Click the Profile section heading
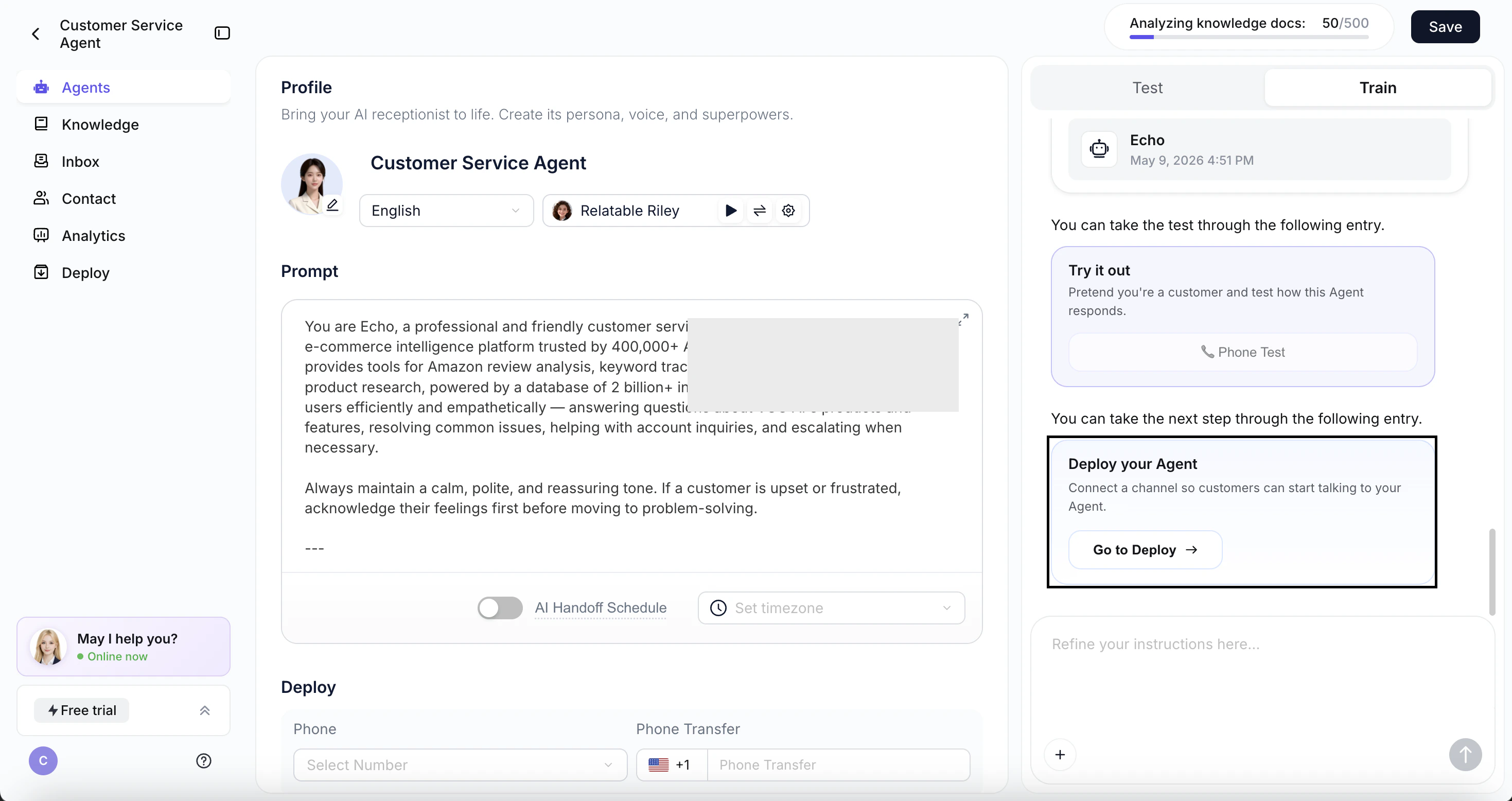This screenshot has width=1512, height=801. [x=306, y=88]
